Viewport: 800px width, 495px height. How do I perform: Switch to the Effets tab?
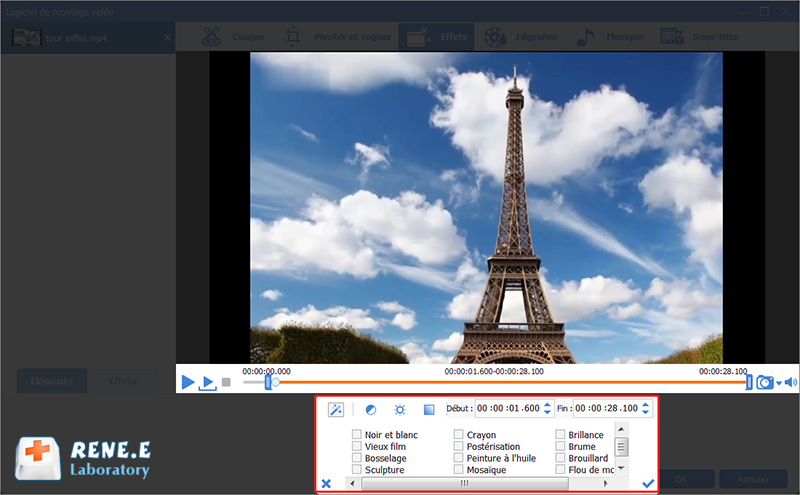[x=437, y=37]
